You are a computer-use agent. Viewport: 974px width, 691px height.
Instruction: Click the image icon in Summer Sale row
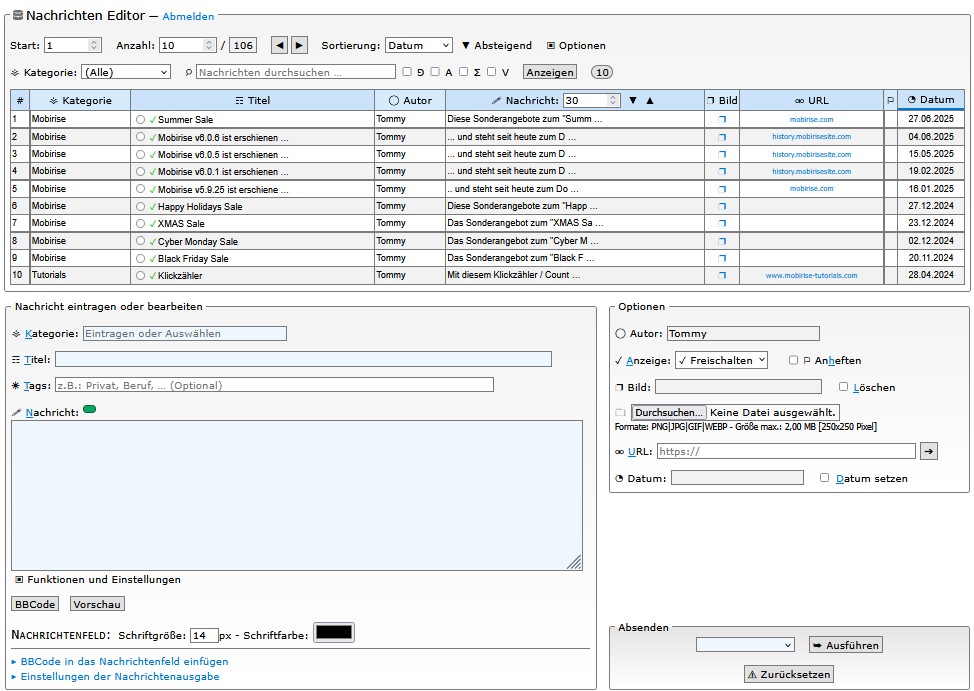coord(722,119)
